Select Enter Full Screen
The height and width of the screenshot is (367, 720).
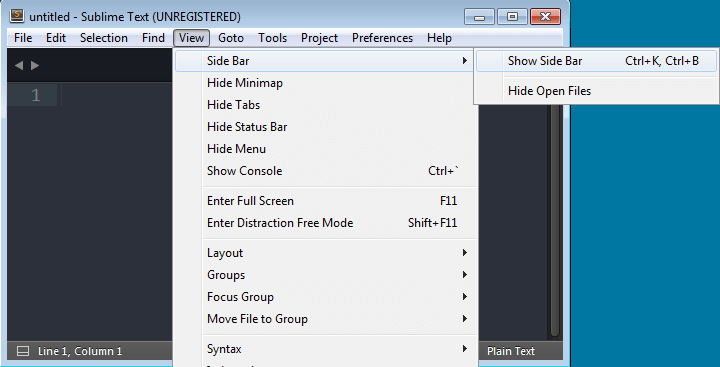click(326, 201)
